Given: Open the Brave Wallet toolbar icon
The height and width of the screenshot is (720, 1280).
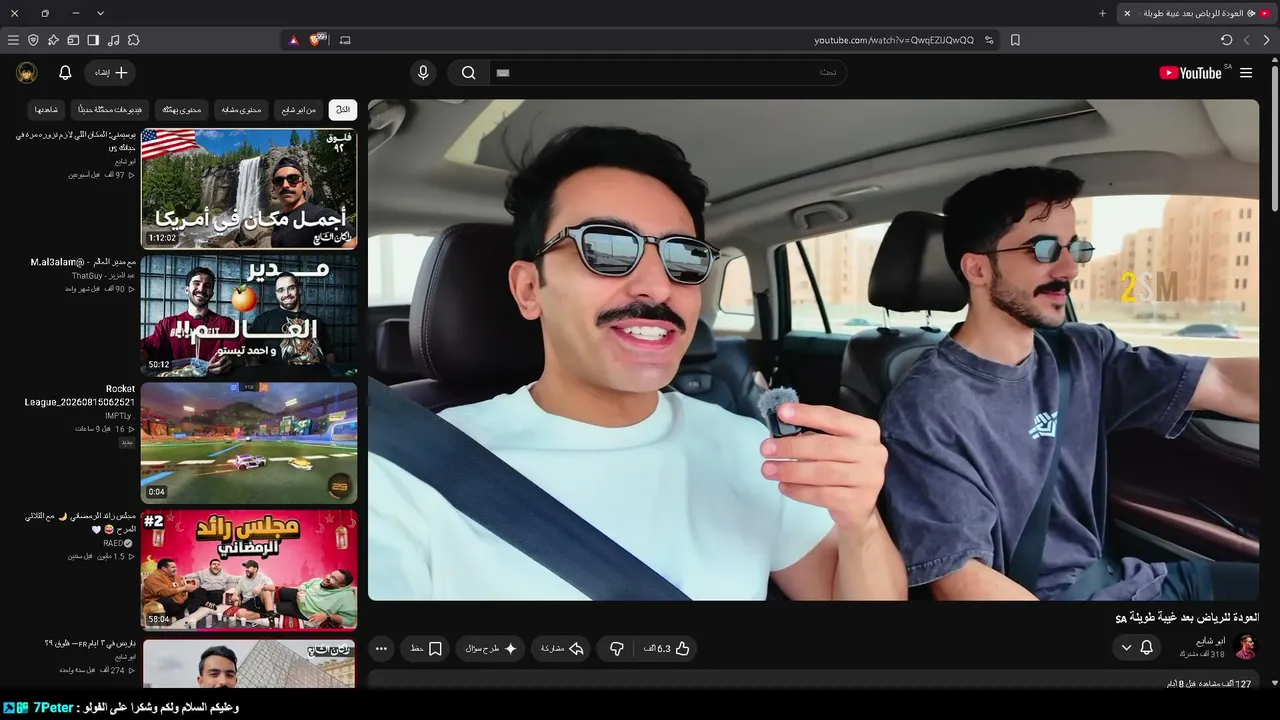Looking at the screenshot, I should [73, 40].
